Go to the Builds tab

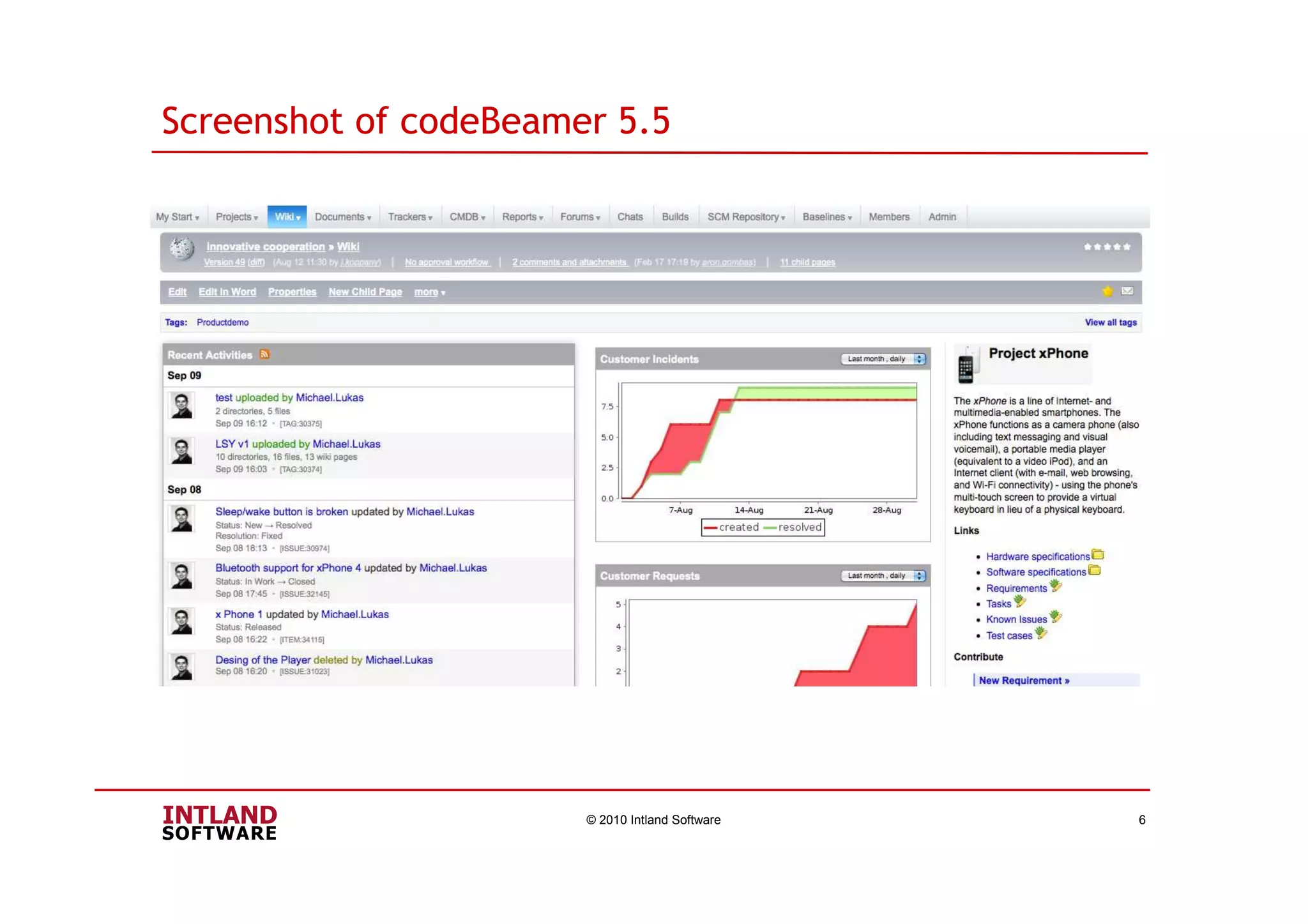pyautogui.click(x=675, y=217)
